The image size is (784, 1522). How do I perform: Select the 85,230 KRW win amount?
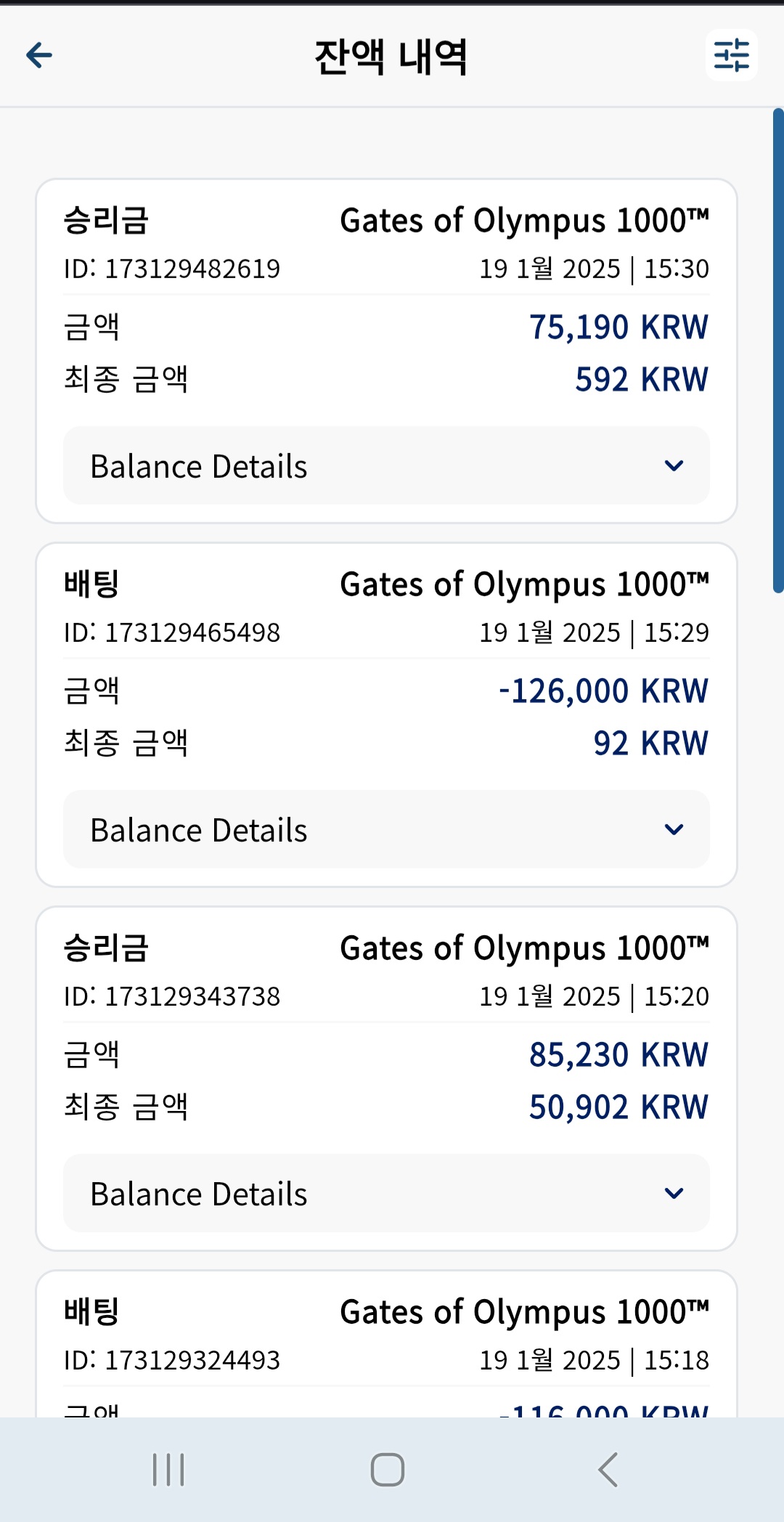click(x=618, y=1054)
